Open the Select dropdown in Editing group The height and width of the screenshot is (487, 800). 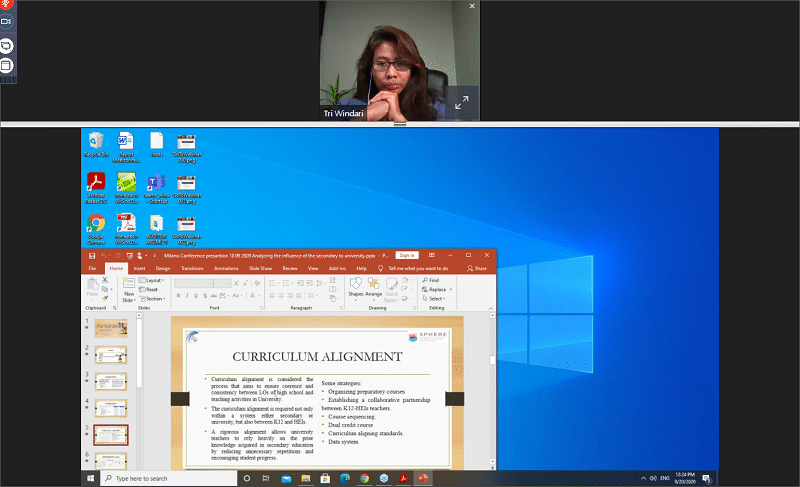click(x=435, y=298)
